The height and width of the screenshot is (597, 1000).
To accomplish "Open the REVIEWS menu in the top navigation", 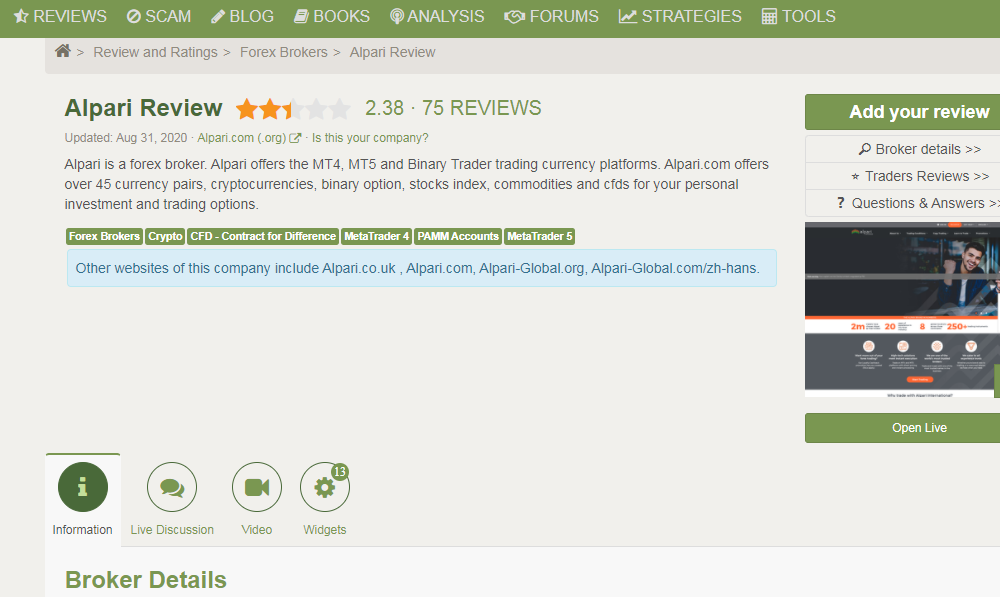I will [60, 17].
